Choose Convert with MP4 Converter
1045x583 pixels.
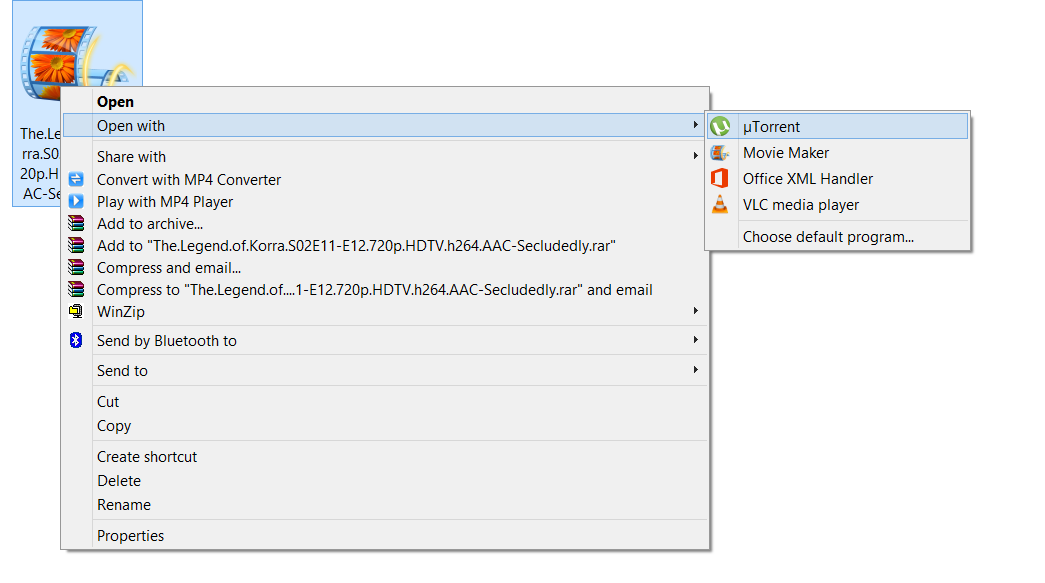[x=385, y=179]
